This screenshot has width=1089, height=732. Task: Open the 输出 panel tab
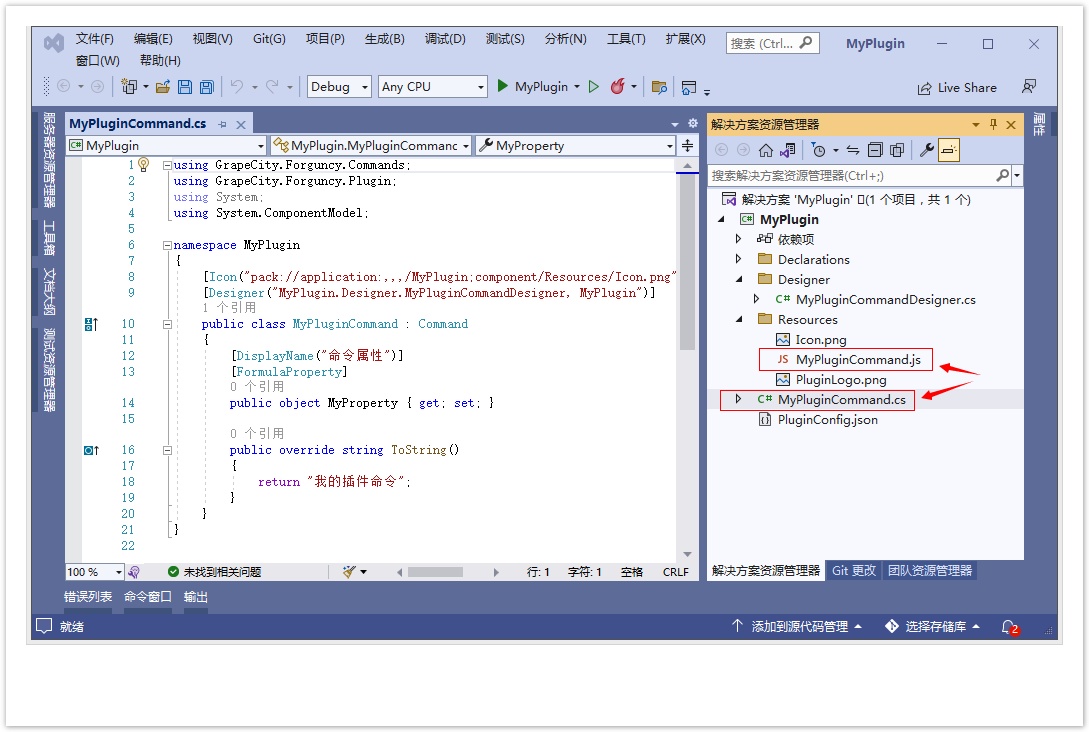196,597
